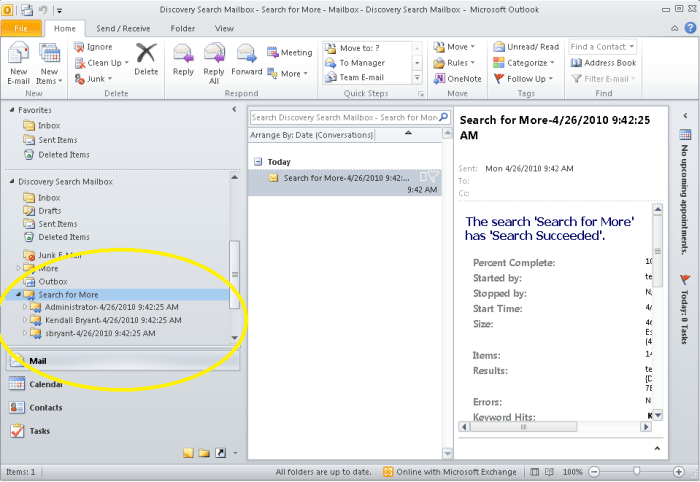Open the Categorize dropdown
This screenshot has width=700, height=482.
[x=526, y=63]
